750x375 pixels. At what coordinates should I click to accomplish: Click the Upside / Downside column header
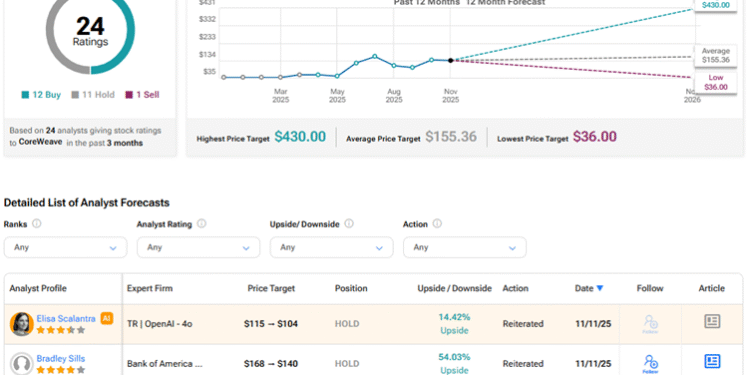coord(454,288)
